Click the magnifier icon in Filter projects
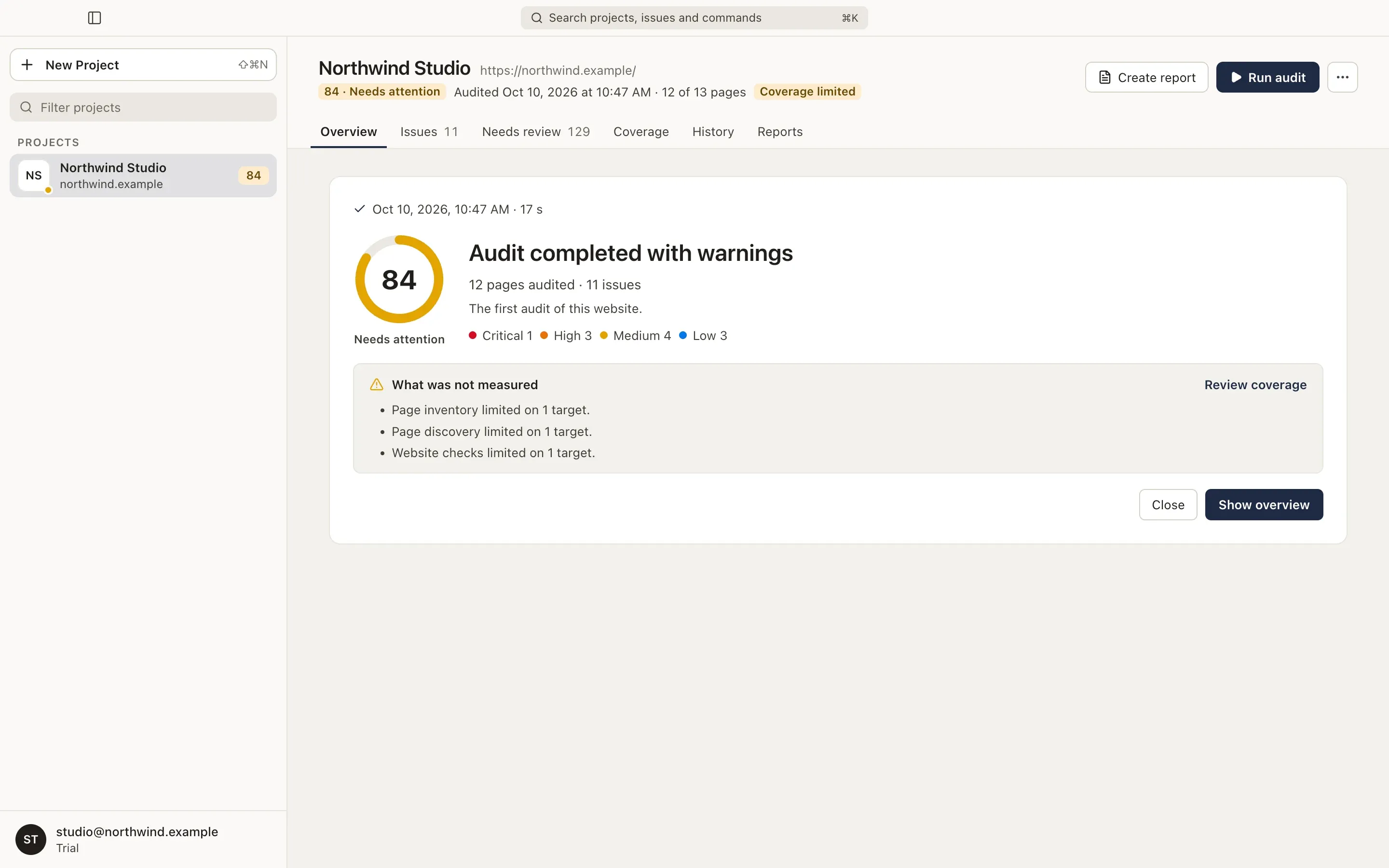The image size is (1389, 868). 26,108
